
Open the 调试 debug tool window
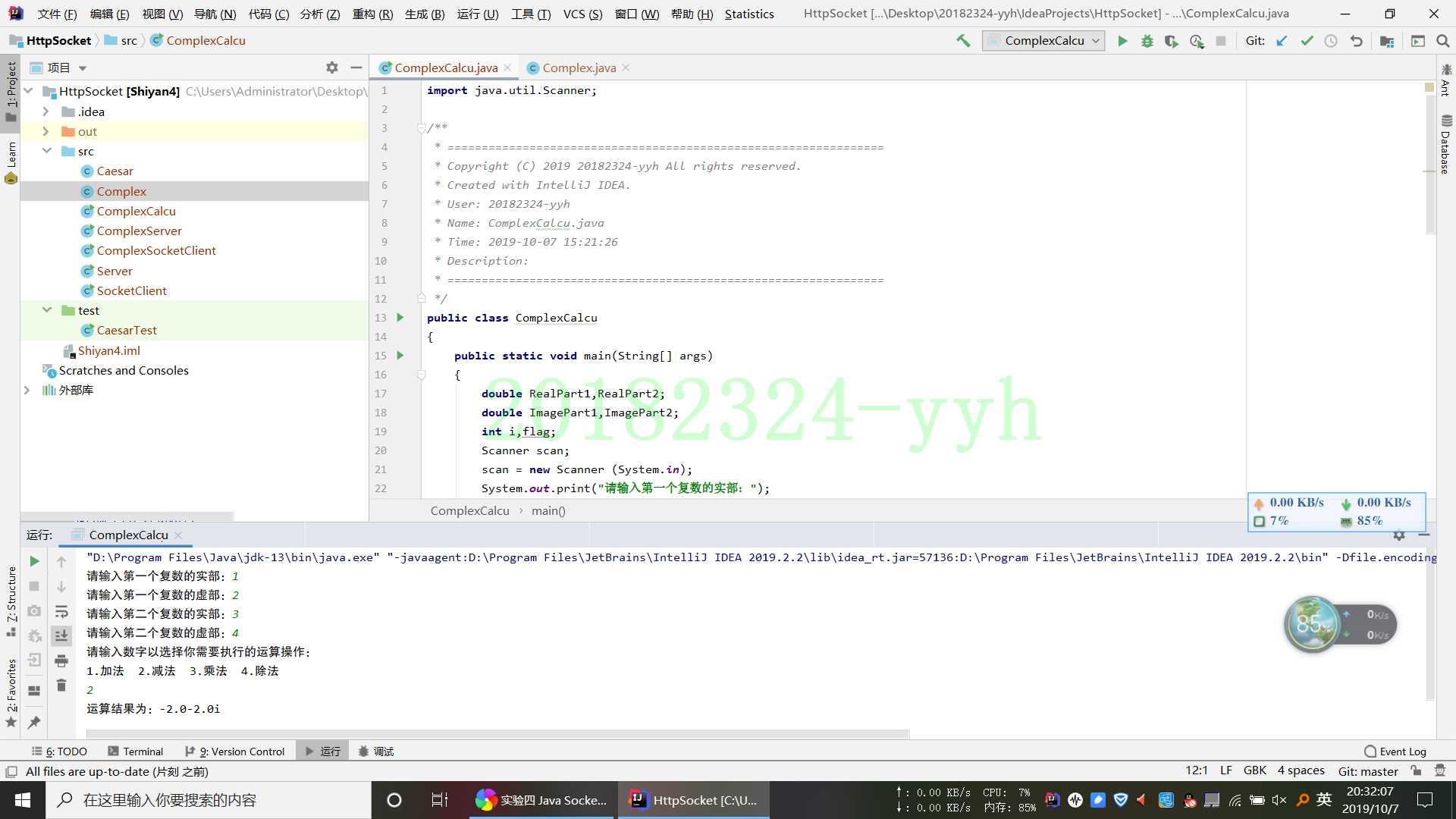pyautogui.click(x=375, y=752)
